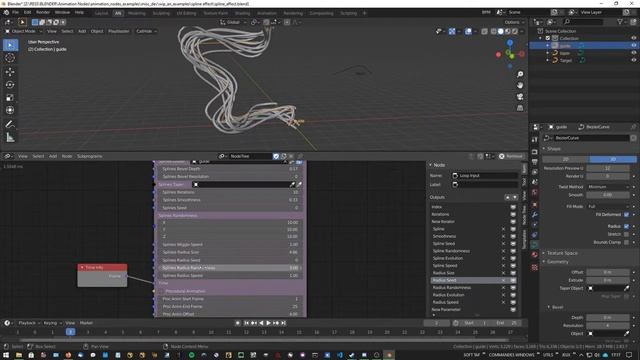
Task: Click the Time Info node header
Action: [x=102, y=267]
